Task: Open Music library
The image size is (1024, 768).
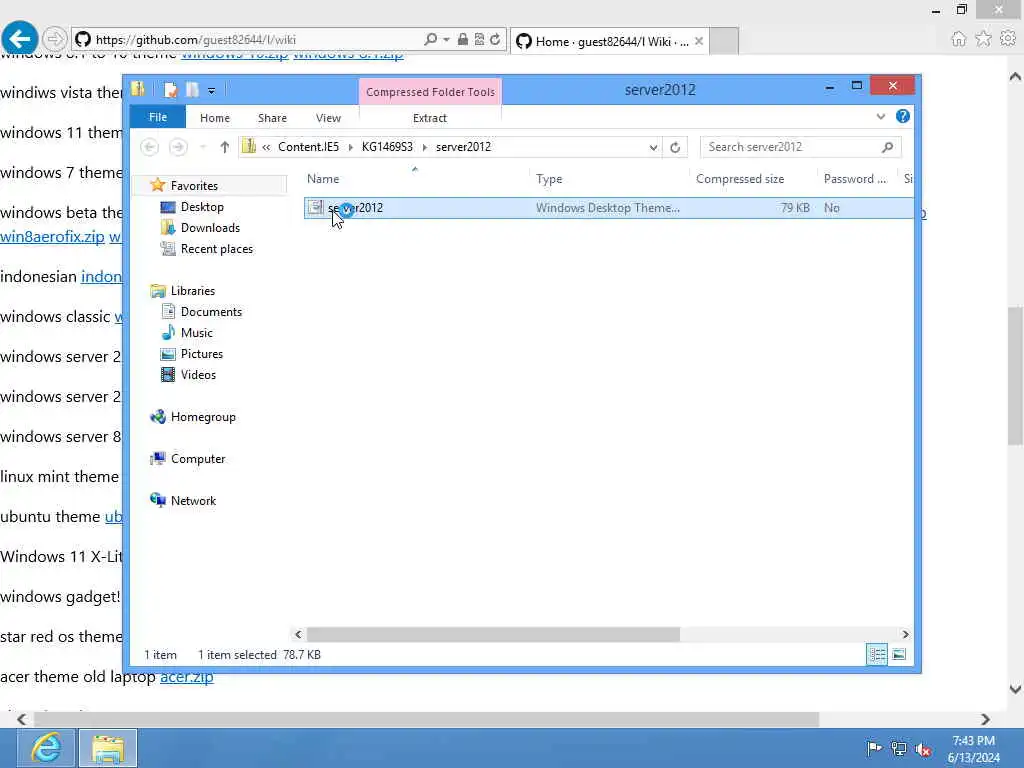Action: [197, 332]
